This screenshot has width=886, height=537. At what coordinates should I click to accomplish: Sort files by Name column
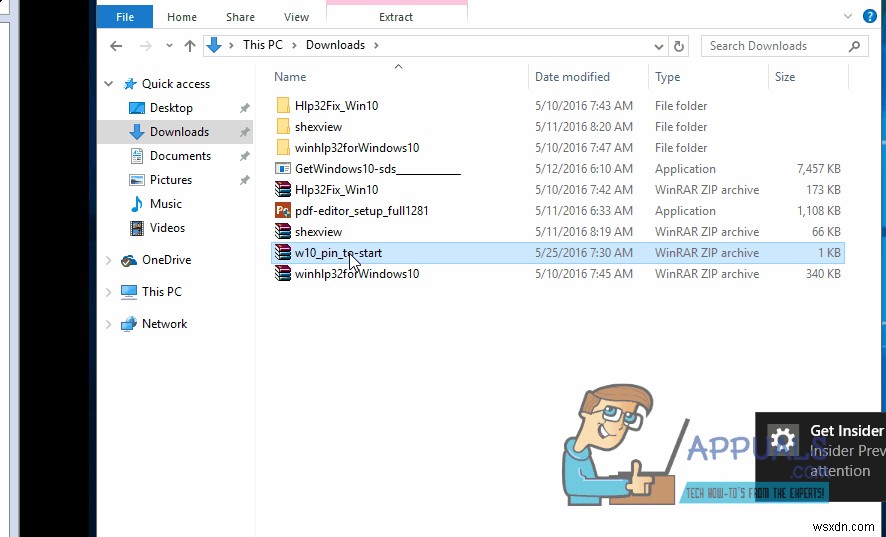(290, 77)
